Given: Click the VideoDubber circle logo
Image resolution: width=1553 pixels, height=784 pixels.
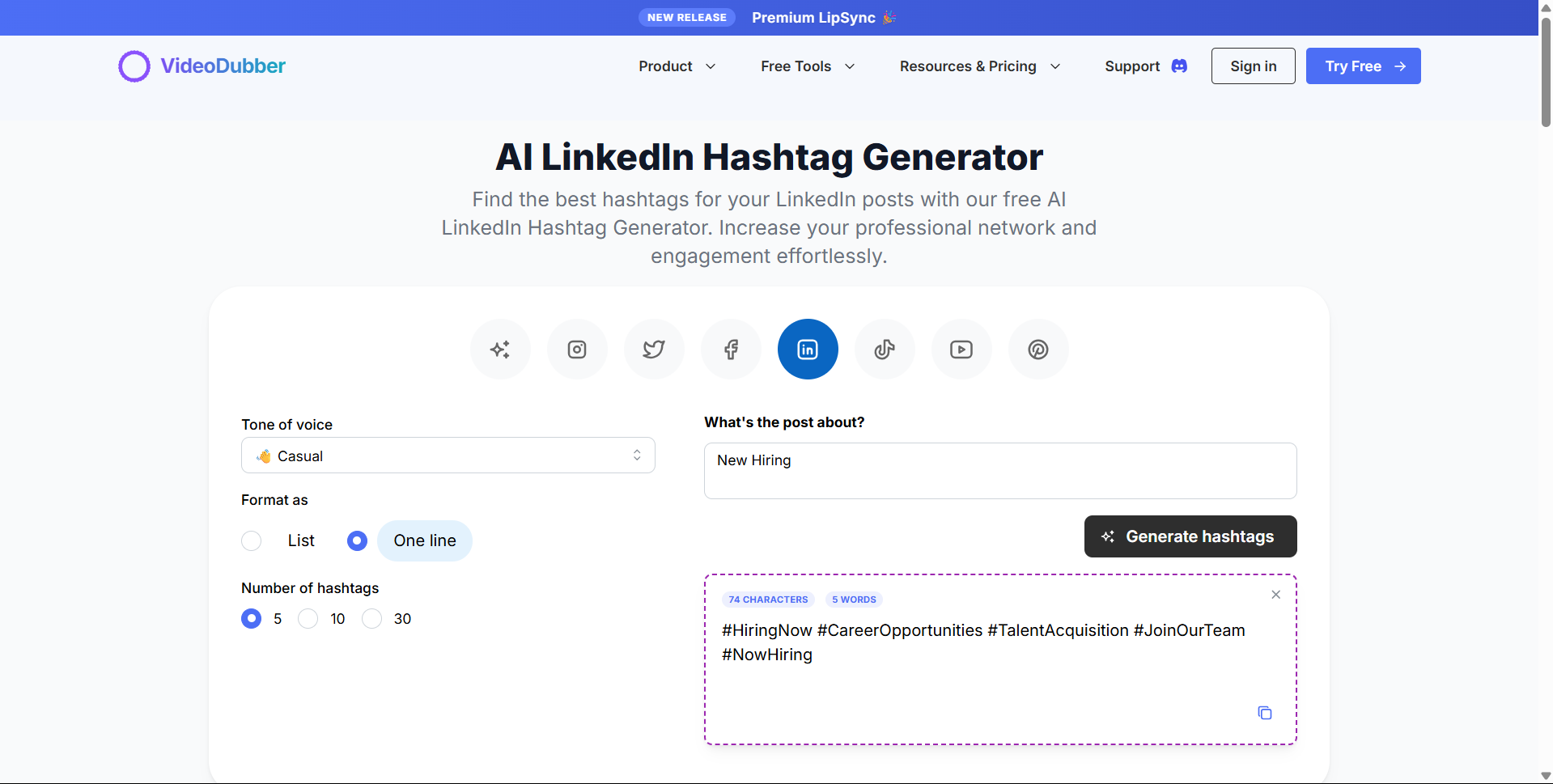Looking at the screenshot, I should [x=134, y=66].
